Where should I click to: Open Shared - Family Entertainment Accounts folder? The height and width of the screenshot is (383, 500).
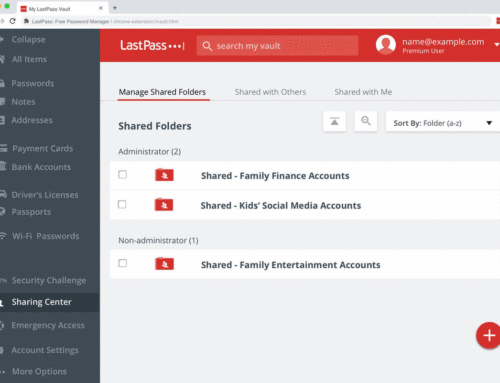[291, 265]
